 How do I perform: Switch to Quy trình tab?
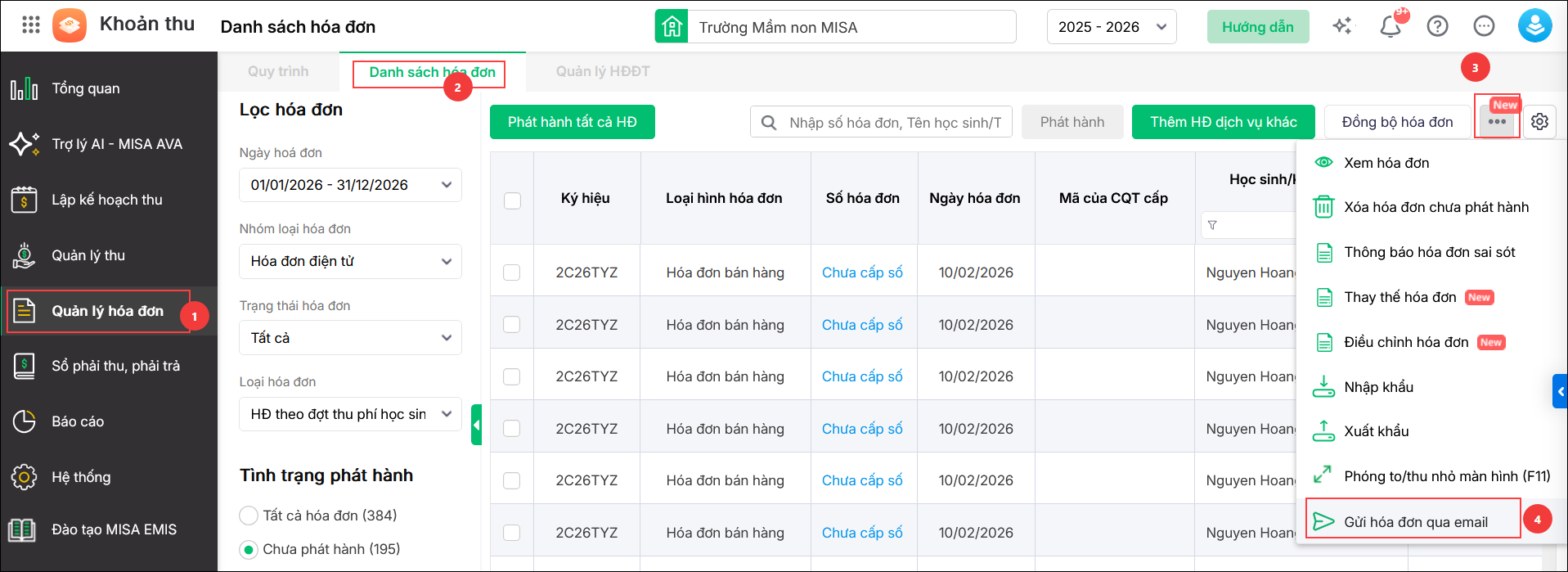(x=278, y=72)
